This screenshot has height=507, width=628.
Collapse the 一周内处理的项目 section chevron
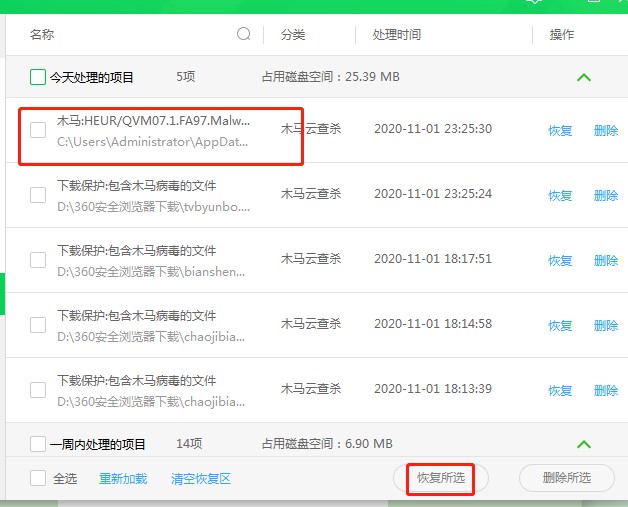(584, 444)
